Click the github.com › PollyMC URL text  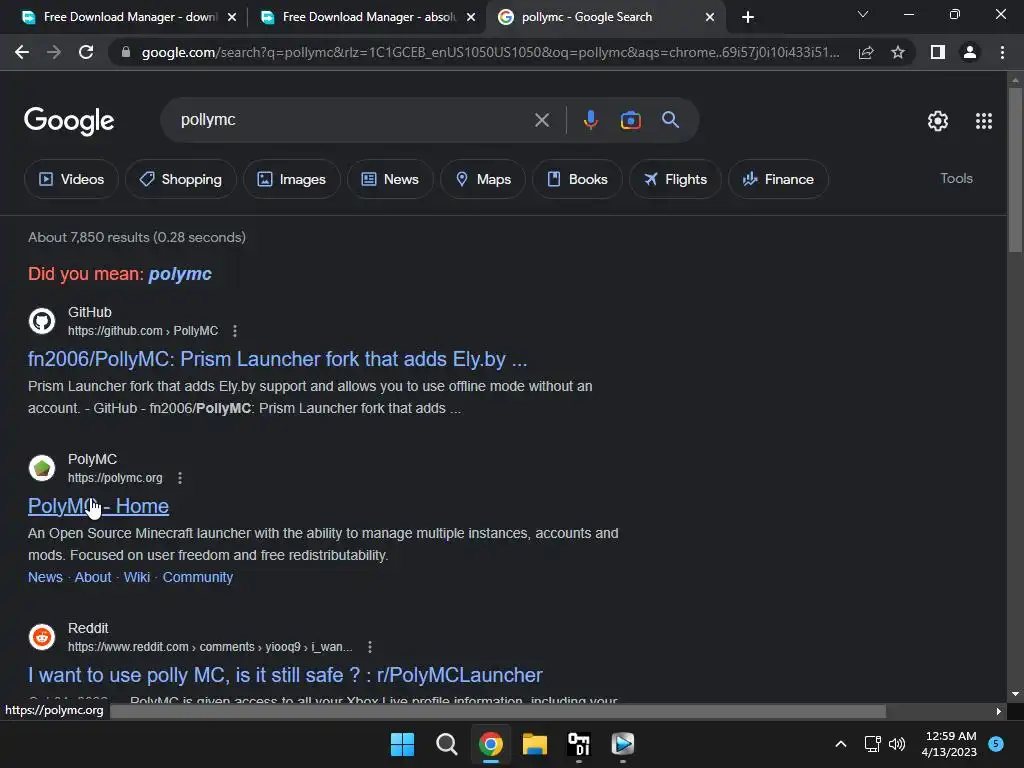[x=143, y=331]
